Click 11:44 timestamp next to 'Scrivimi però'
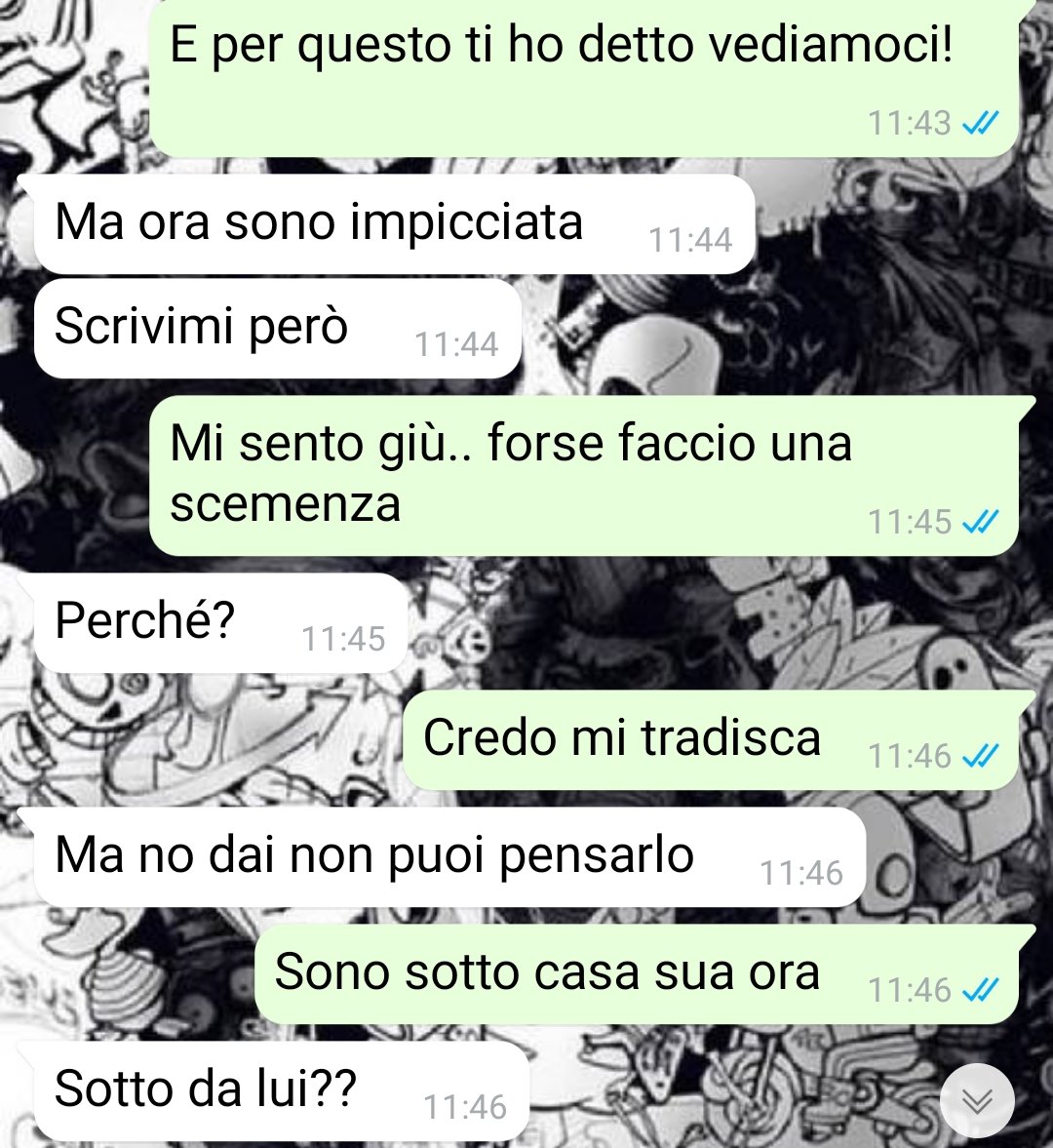The image size is (1053, 1148). [x=456, y=345]
